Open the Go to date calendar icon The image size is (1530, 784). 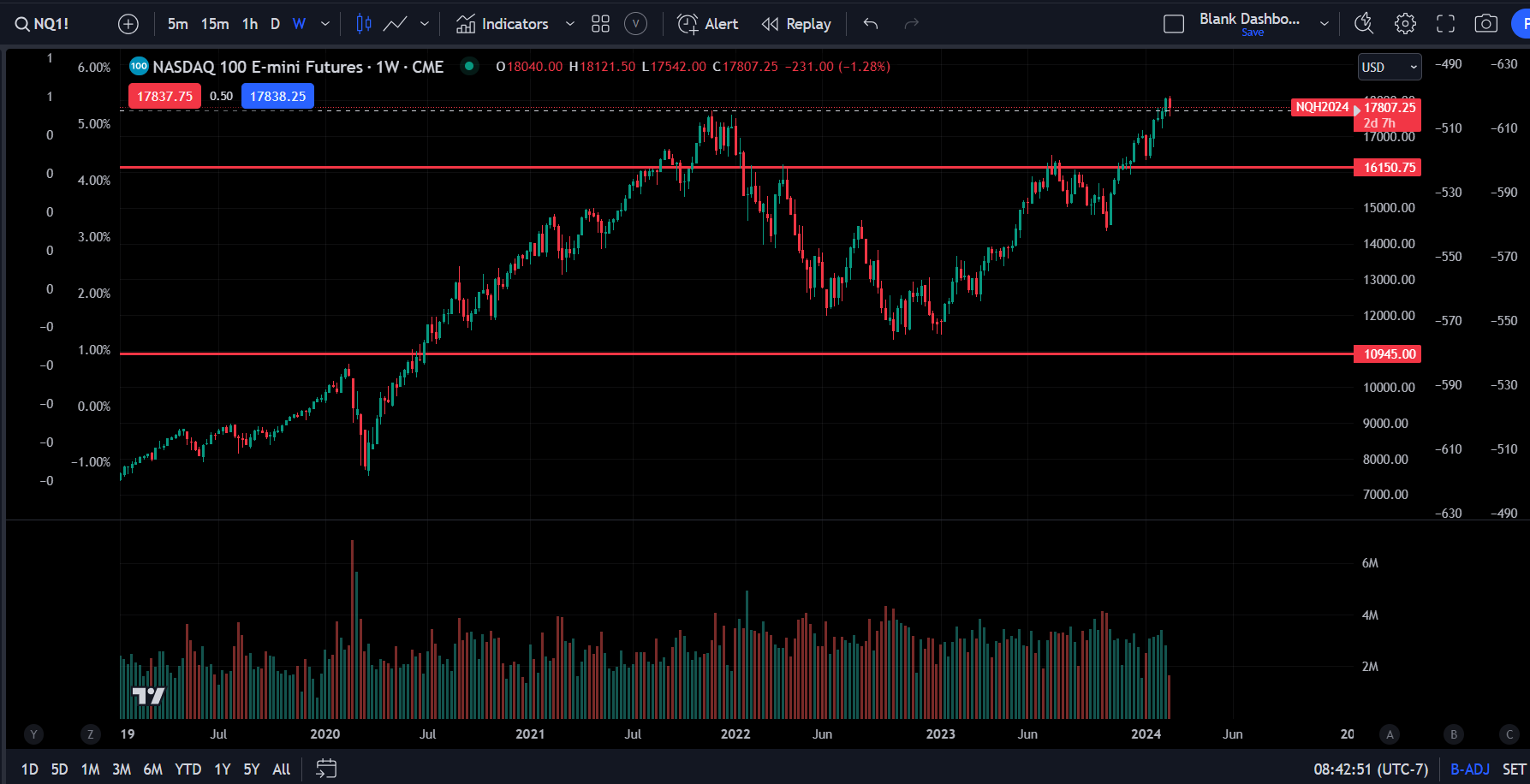click(x=326, y=769)
